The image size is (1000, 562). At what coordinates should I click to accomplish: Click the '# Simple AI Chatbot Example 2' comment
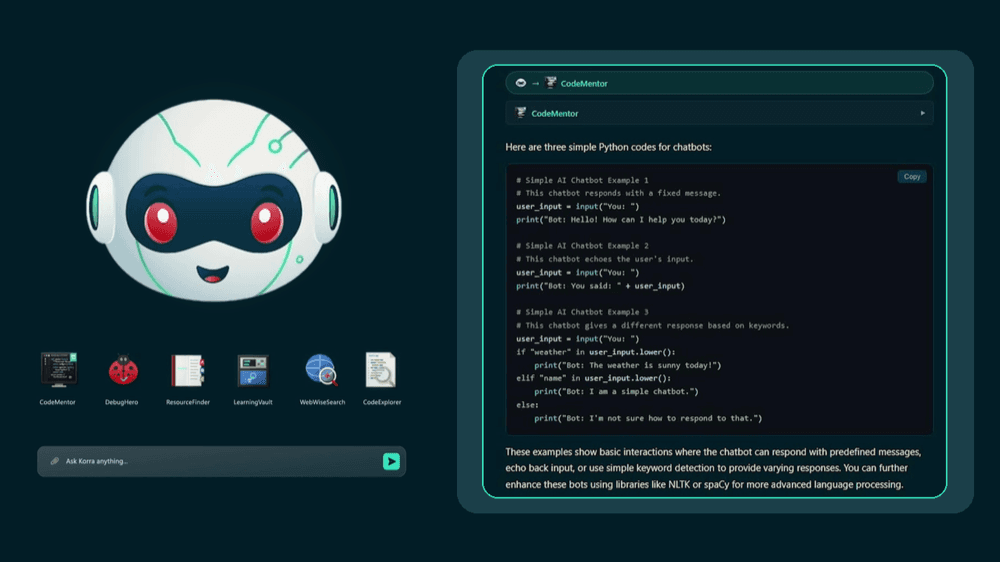582,246
